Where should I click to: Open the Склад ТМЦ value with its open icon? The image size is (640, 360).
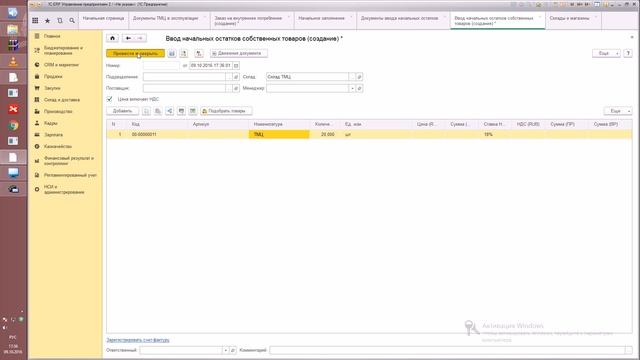tap(359, 77)
